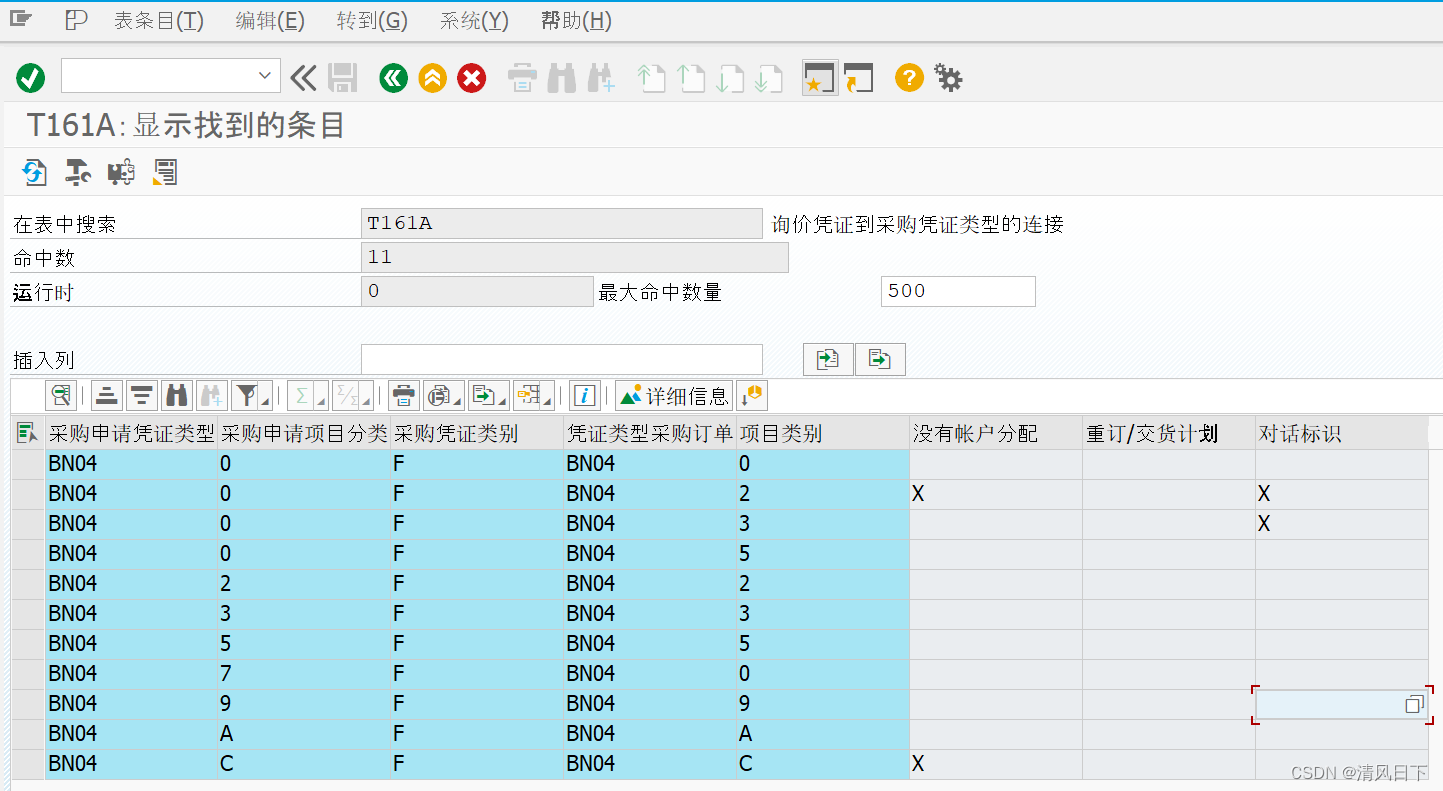Export the table data

(x=485, y=395)
